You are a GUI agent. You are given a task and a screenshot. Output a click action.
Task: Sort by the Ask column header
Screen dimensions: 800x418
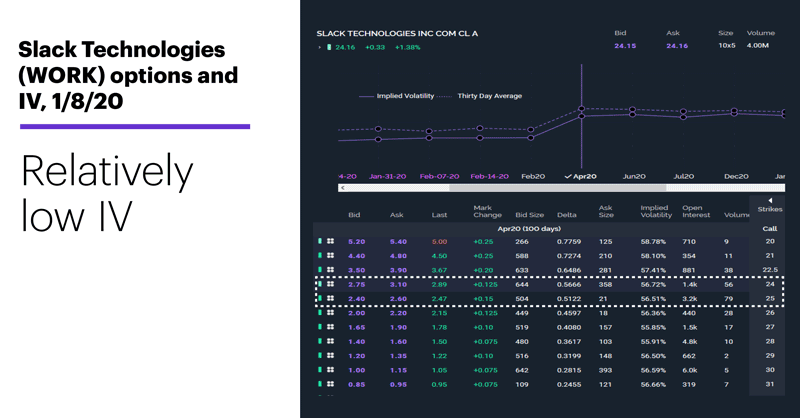point(396,215)
